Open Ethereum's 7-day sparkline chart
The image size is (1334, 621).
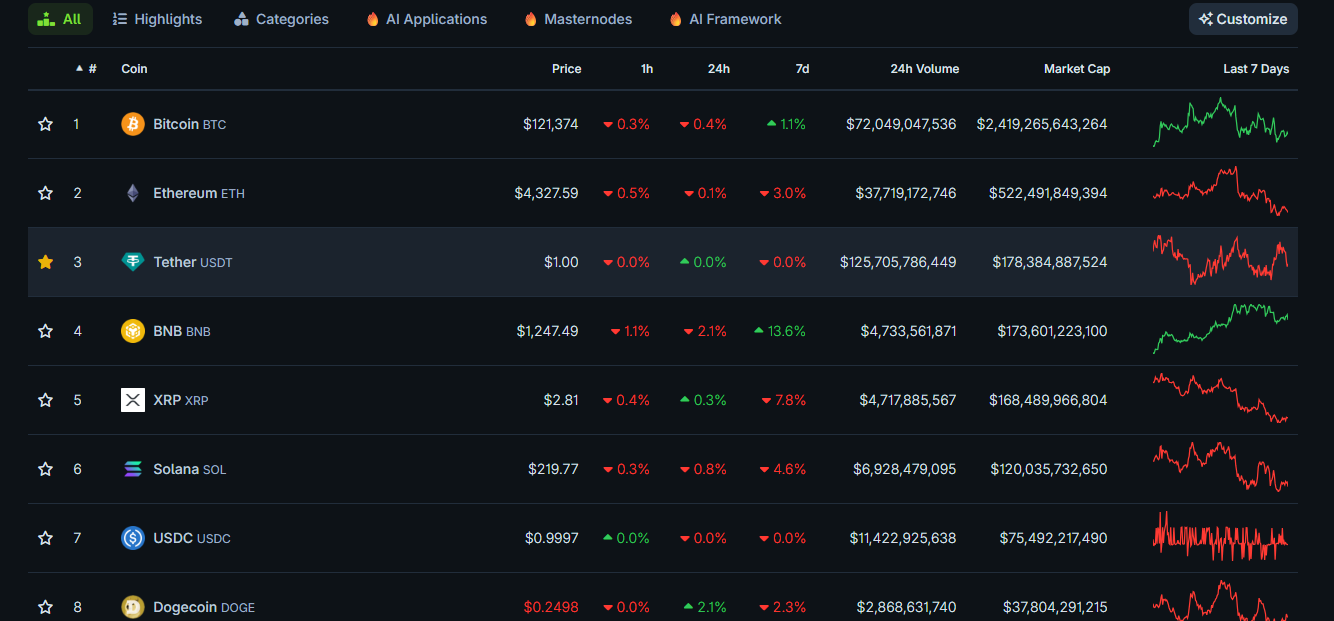click(1220, 191)
